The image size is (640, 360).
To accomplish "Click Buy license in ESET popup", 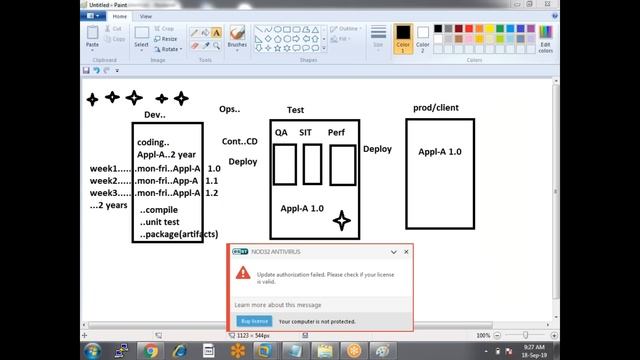I will click(254, 321).
